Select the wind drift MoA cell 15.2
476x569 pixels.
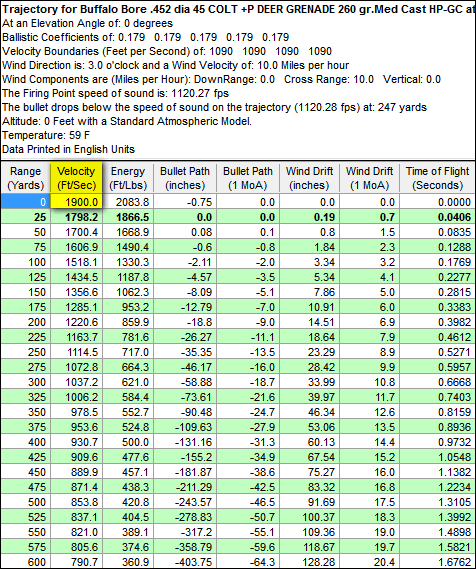click(369, 457)
